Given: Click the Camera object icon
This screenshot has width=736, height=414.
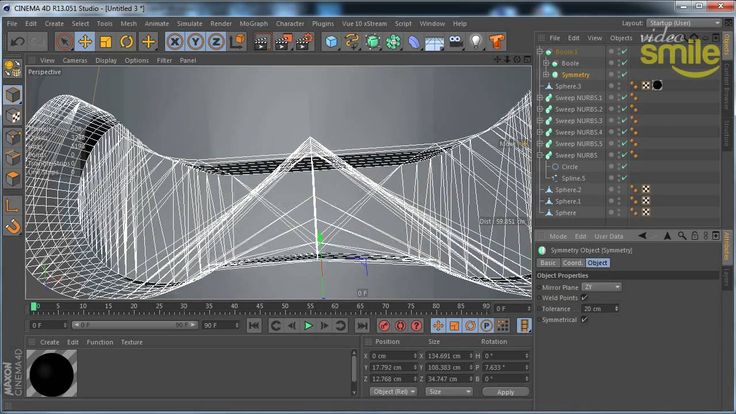Looking at the screenshot, I should [x=455, y=41].
